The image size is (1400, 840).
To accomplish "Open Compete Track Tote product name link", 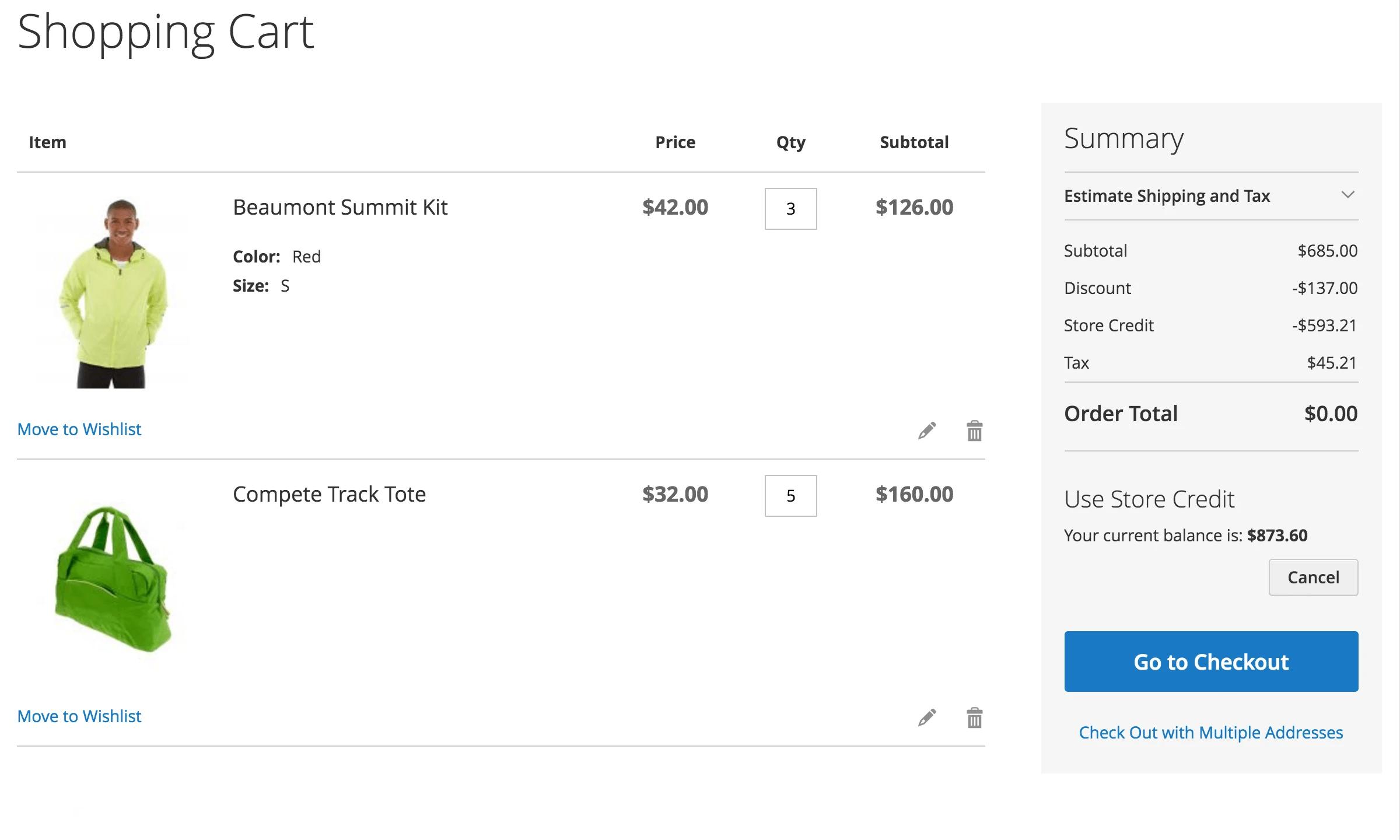I will pyautogui.click(x=329, y=495).
